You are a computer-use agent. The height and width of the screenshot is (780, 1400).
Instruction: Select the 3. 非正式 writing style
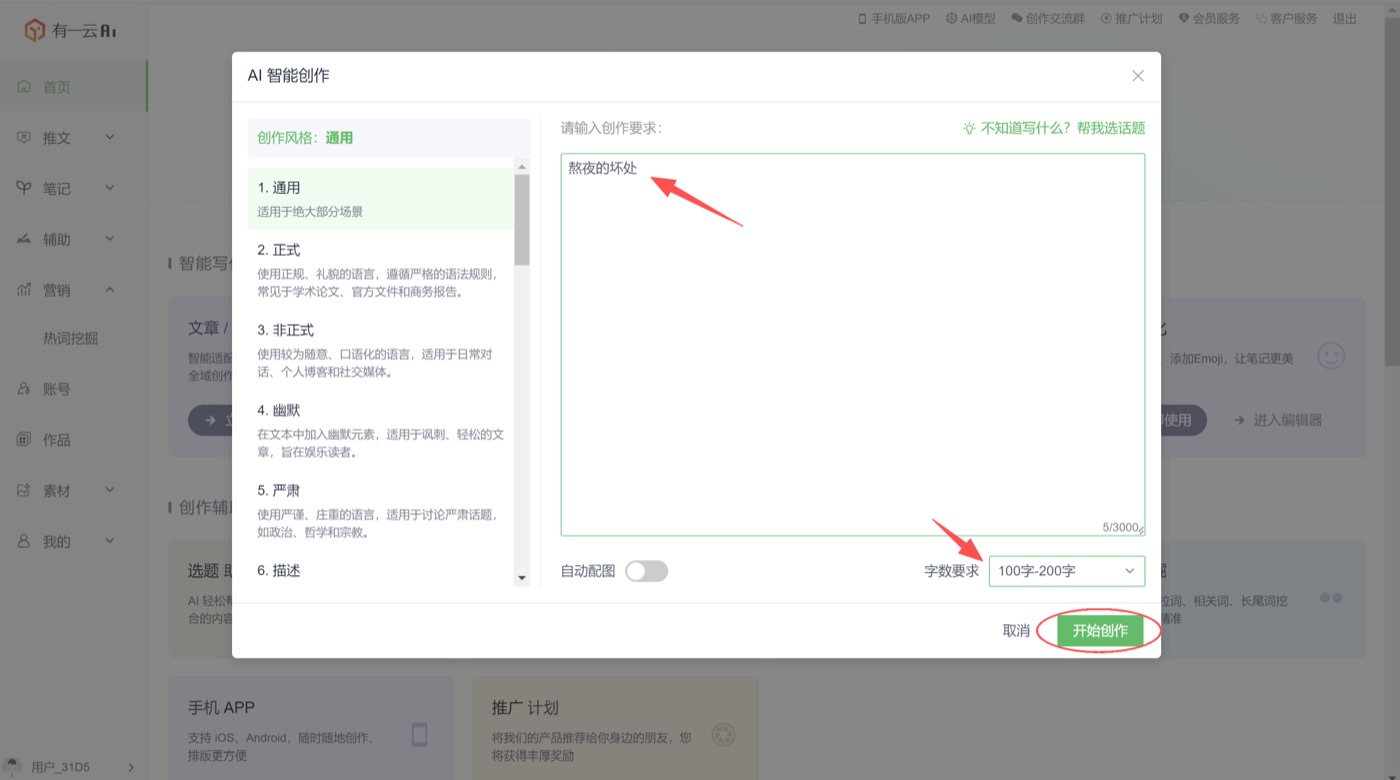381,350
